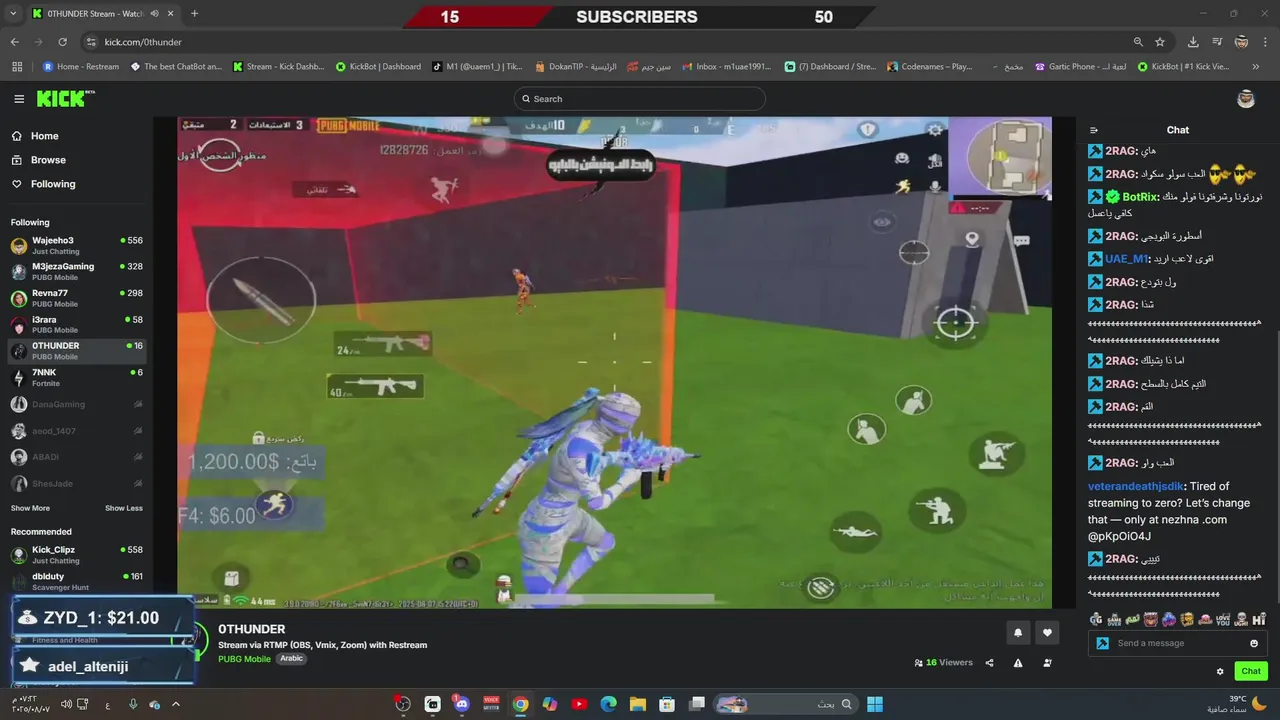Click the taskbar volume icon

click(67, 704)
